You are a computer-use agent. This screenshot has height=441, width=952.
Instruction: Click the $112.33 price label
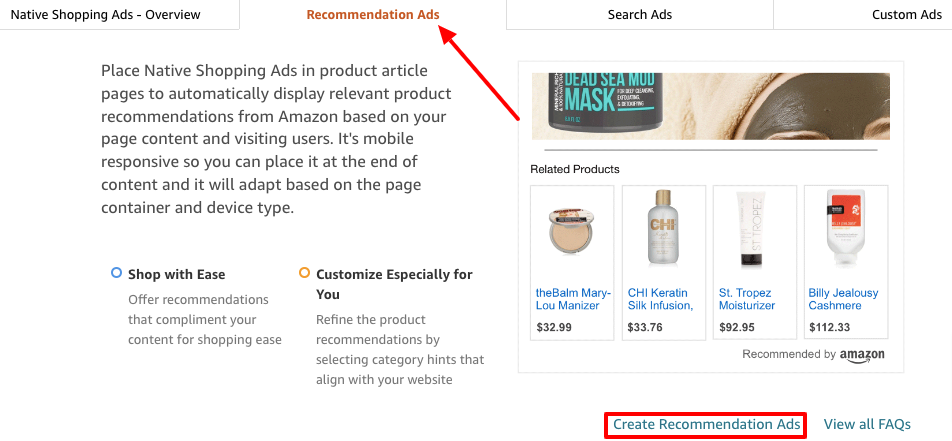point(829,327)
